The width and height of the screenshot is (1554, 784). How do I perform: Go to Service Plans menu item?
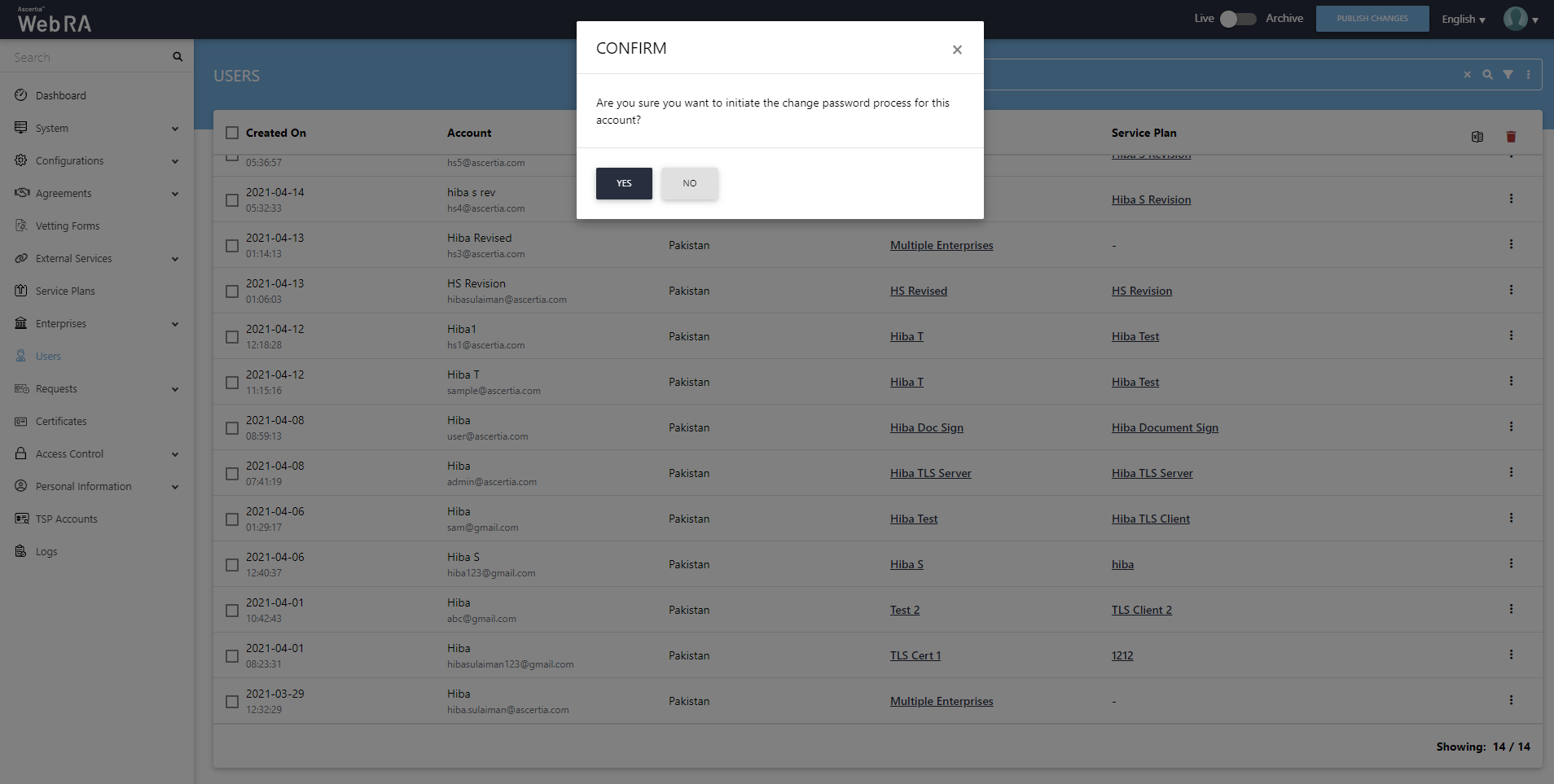[x=65, y=291]
